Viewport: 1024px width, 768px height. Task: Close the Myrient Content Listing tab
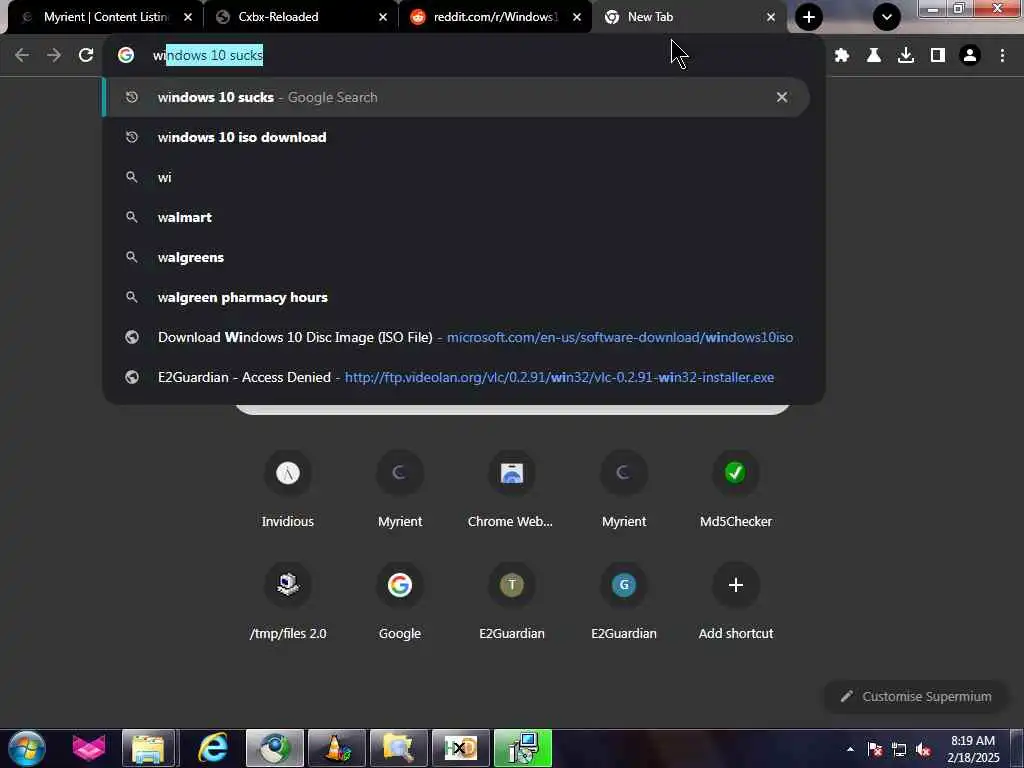tap(188, 17)
